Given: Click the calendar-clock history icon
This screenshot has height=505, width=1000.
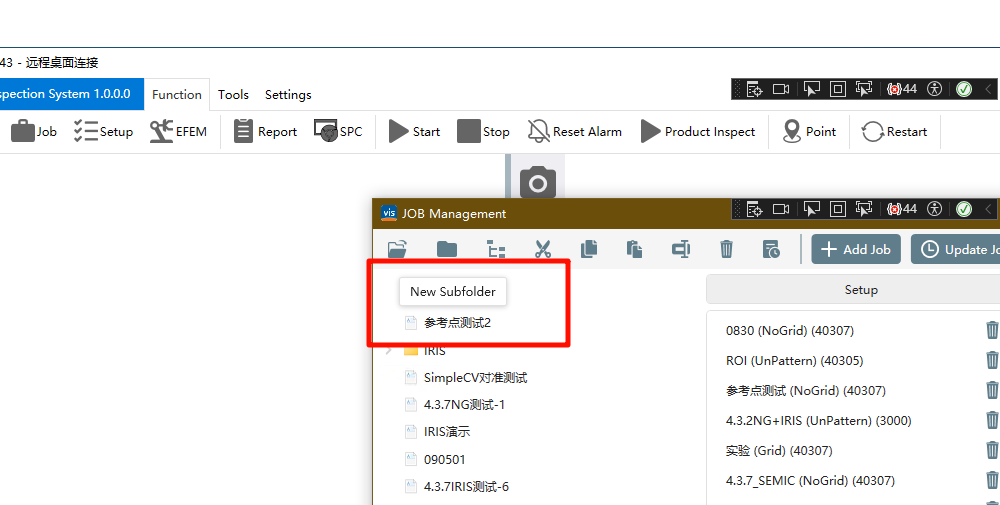Looking at the screenshot, I should click(771, 249).
